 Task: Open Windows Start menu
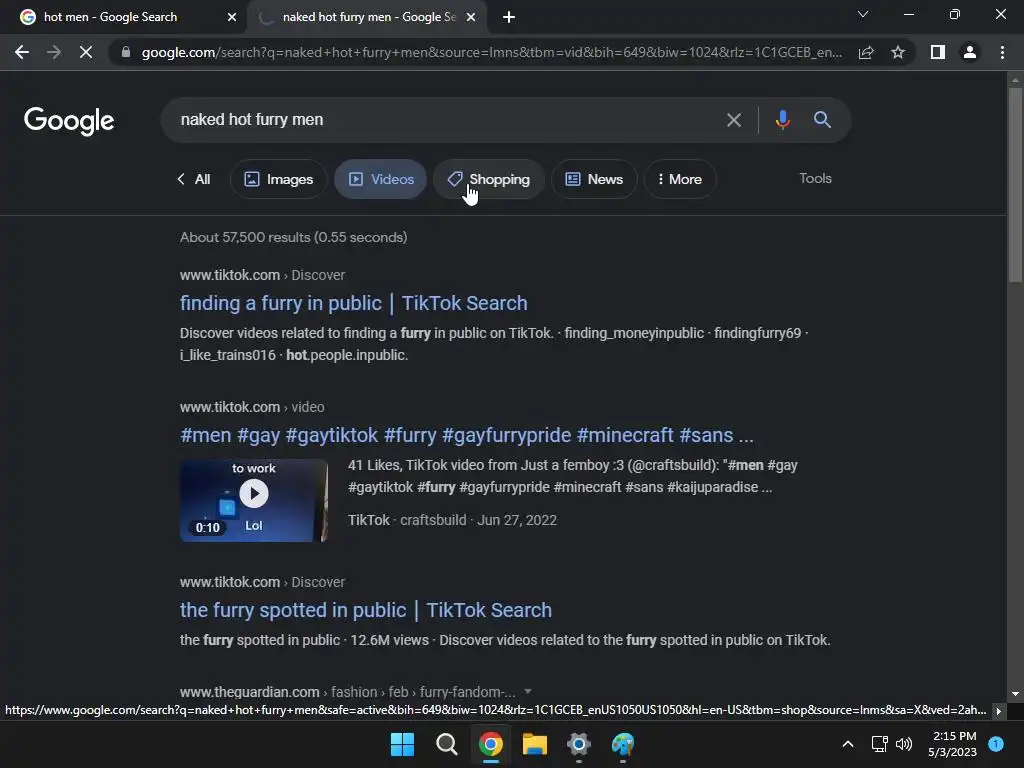pos(402,744)
